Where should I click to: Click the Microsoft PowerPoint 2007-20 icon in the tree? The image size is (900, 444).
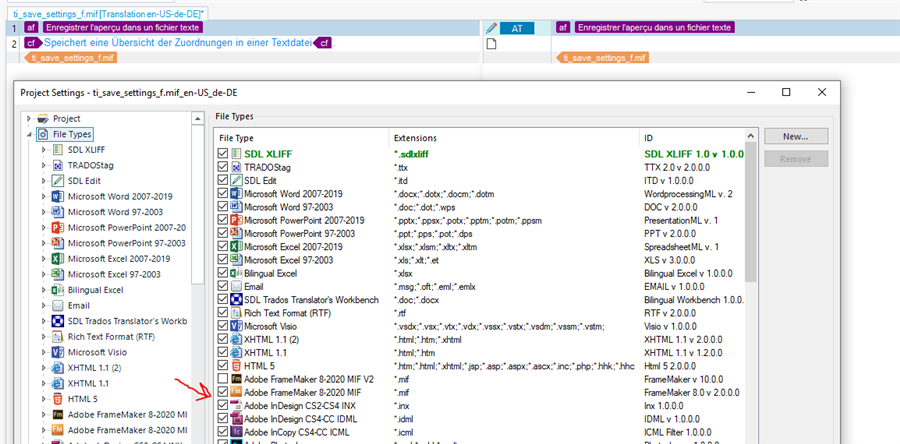coord(57,228)
